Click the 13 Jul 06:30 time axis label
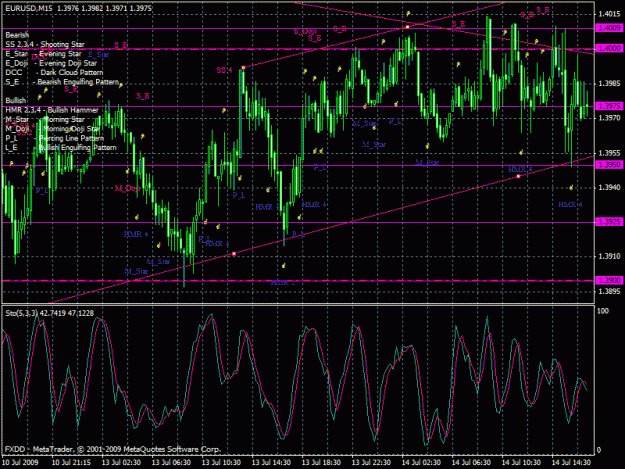Image resolution: width=625 pixels, height=469 pixels. click(171, 462)
